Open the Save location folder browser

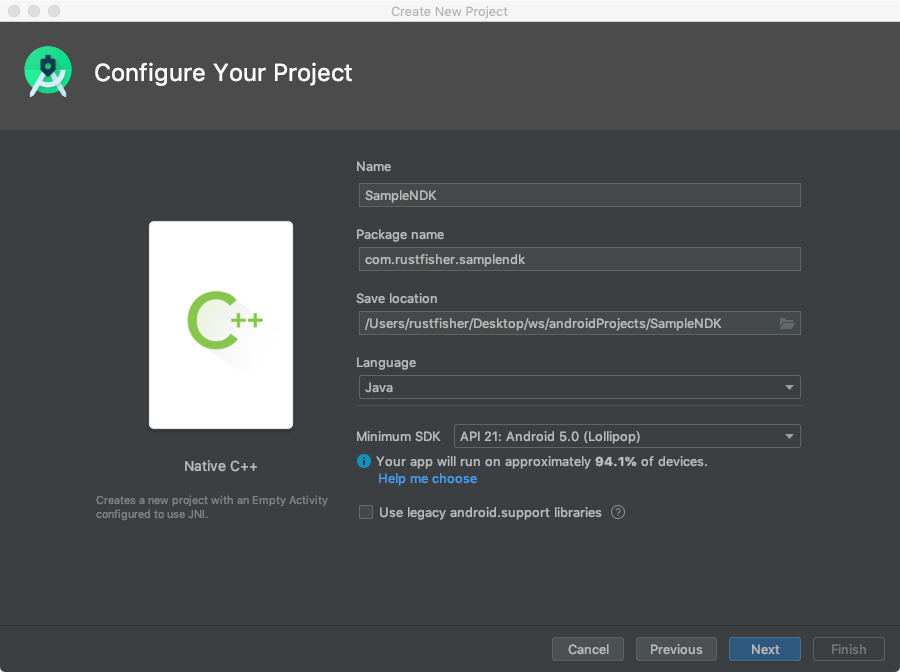(786, 323)
